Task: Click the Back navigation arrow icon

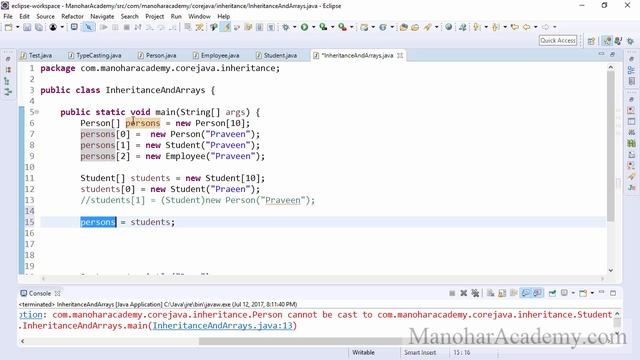Action: (527, 27)
